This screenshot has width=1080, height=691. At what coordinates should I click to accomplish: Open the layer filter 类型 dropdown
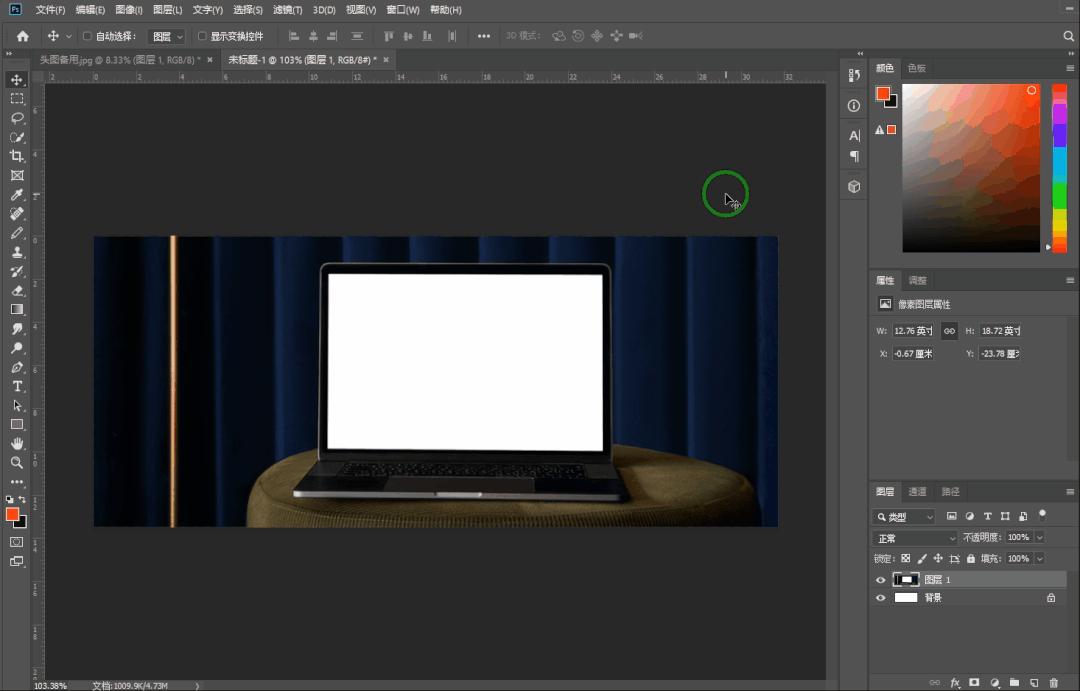click(x=905, y=517)
